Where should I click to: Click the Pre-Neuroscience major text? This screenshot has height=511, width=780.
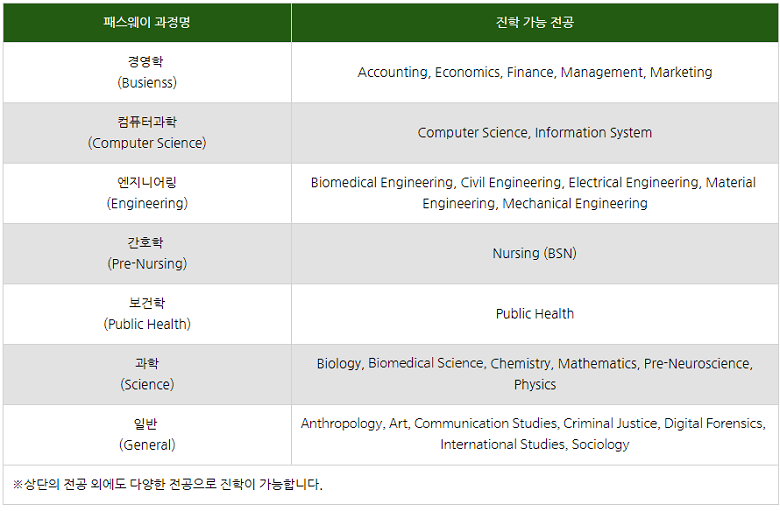tap(697, 363)
